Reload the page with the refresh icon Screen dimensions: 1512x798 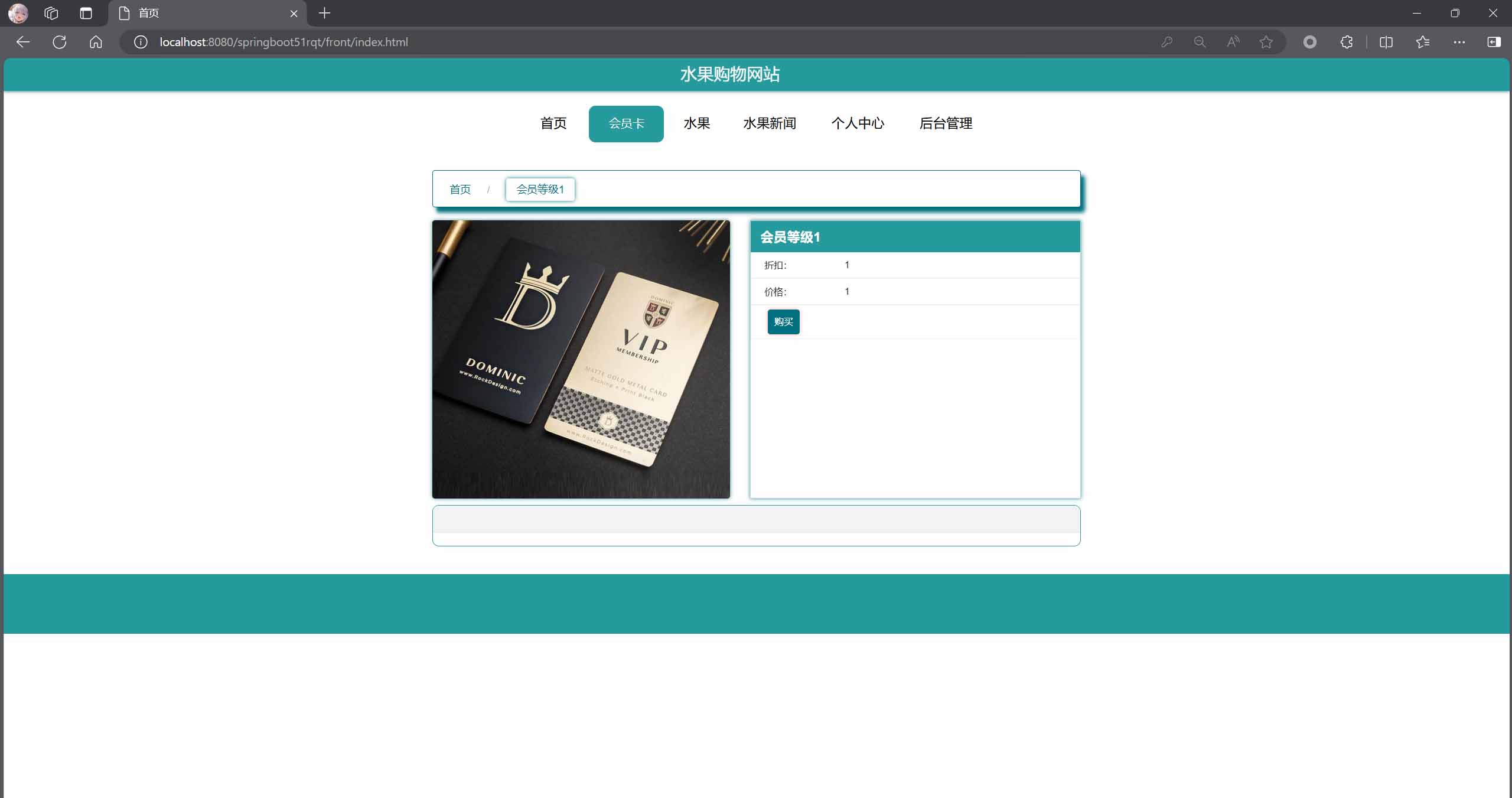(60, 42)
